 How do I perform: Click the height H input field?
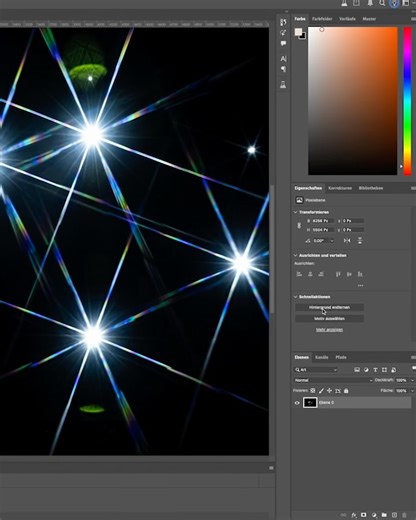click(x=323, y=230)
